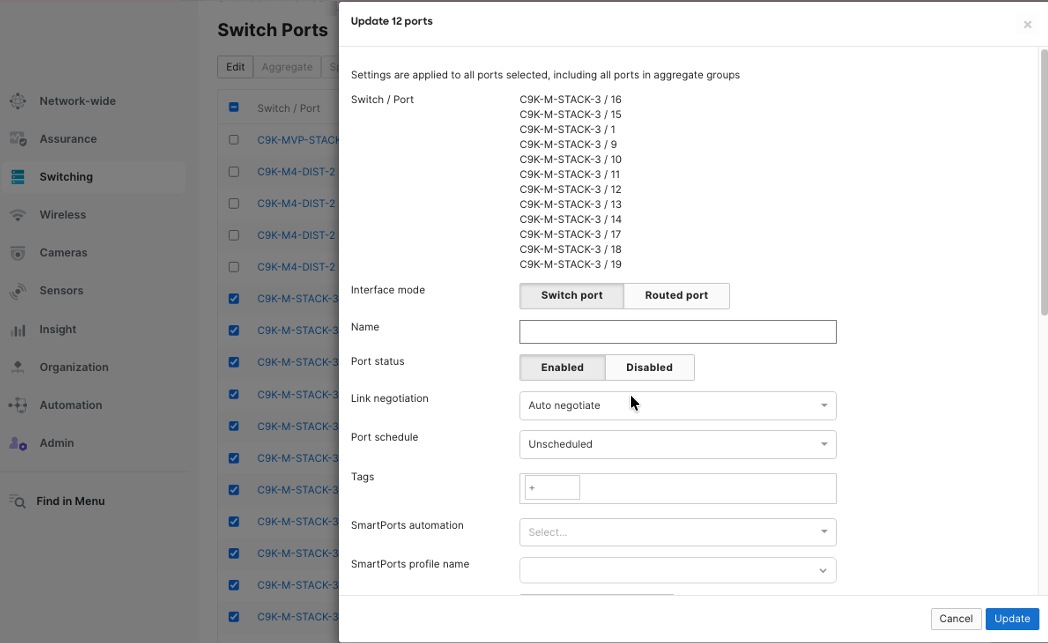1048x643 pixels.
Task: Switch interface mode to Routed port
Action: [676, 295]
